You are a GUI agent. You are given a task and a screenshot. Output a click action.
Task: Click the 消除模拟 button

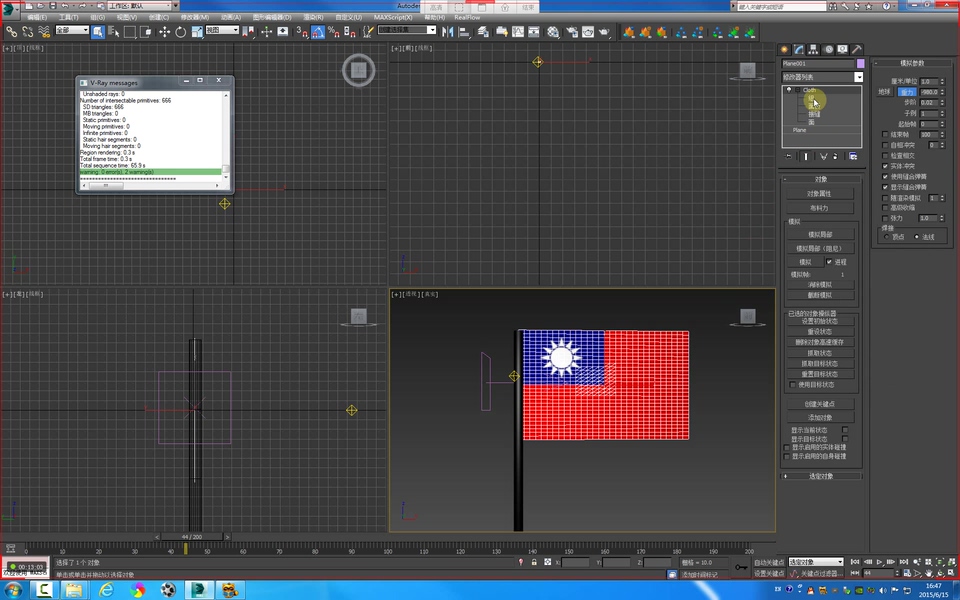tap(820, 285)
